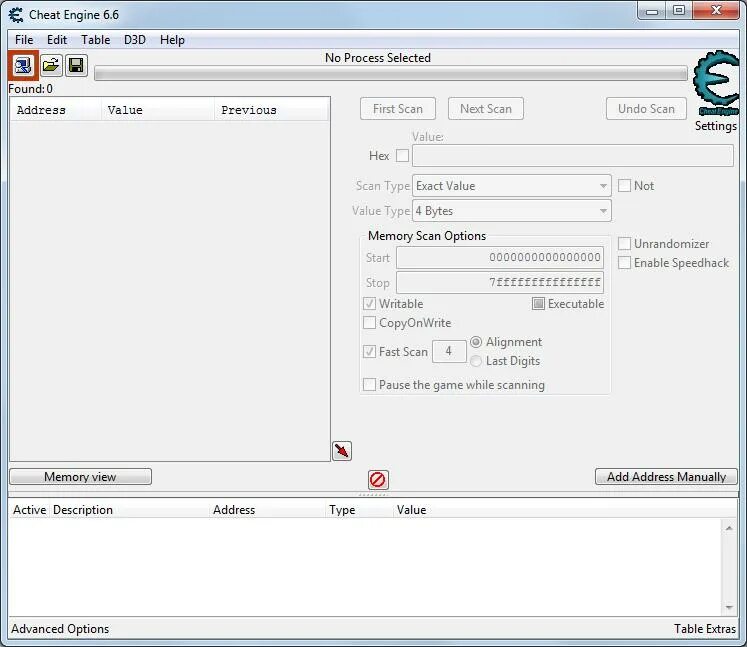Click the Address column header in results
747x647 pixels.
[55, 110]
